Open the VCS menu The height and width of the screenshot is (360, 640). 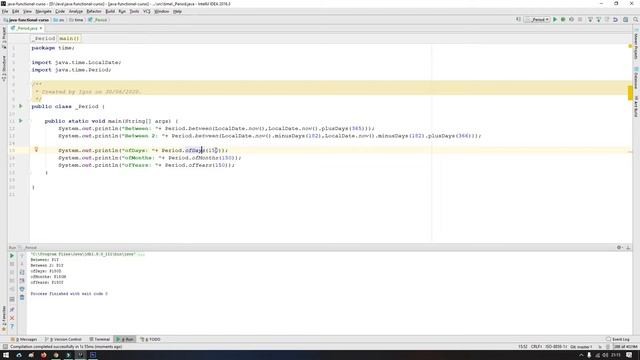(x=147, y=11)
